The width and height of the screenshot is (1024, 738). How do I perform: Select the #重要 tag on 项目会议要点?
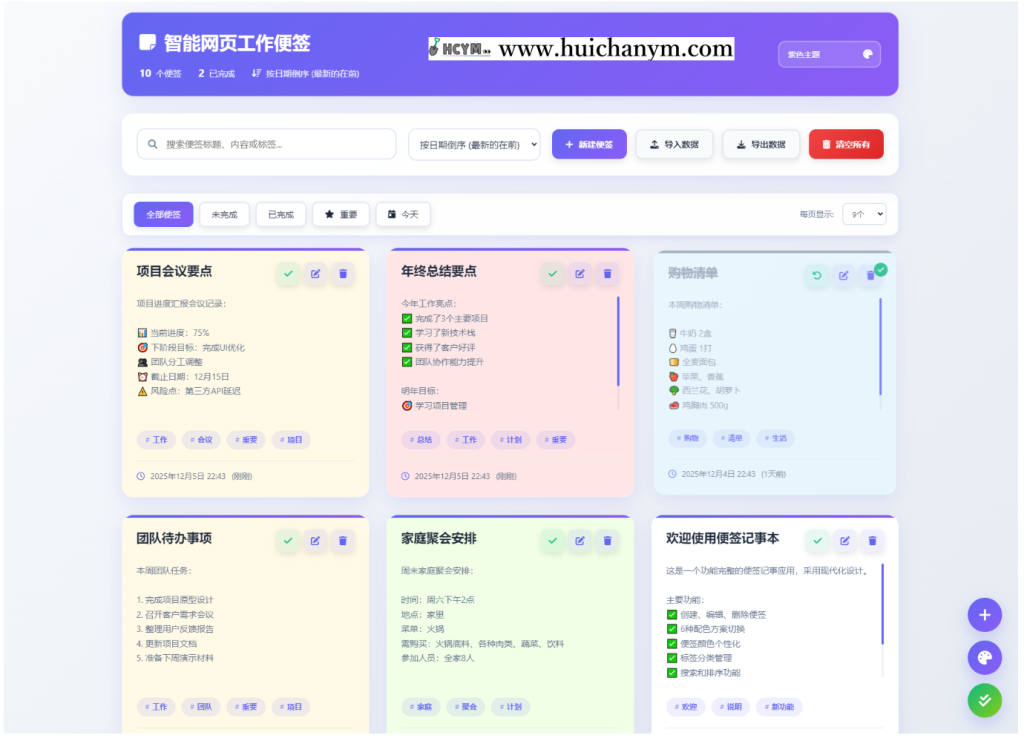click(x=246, y=439)
